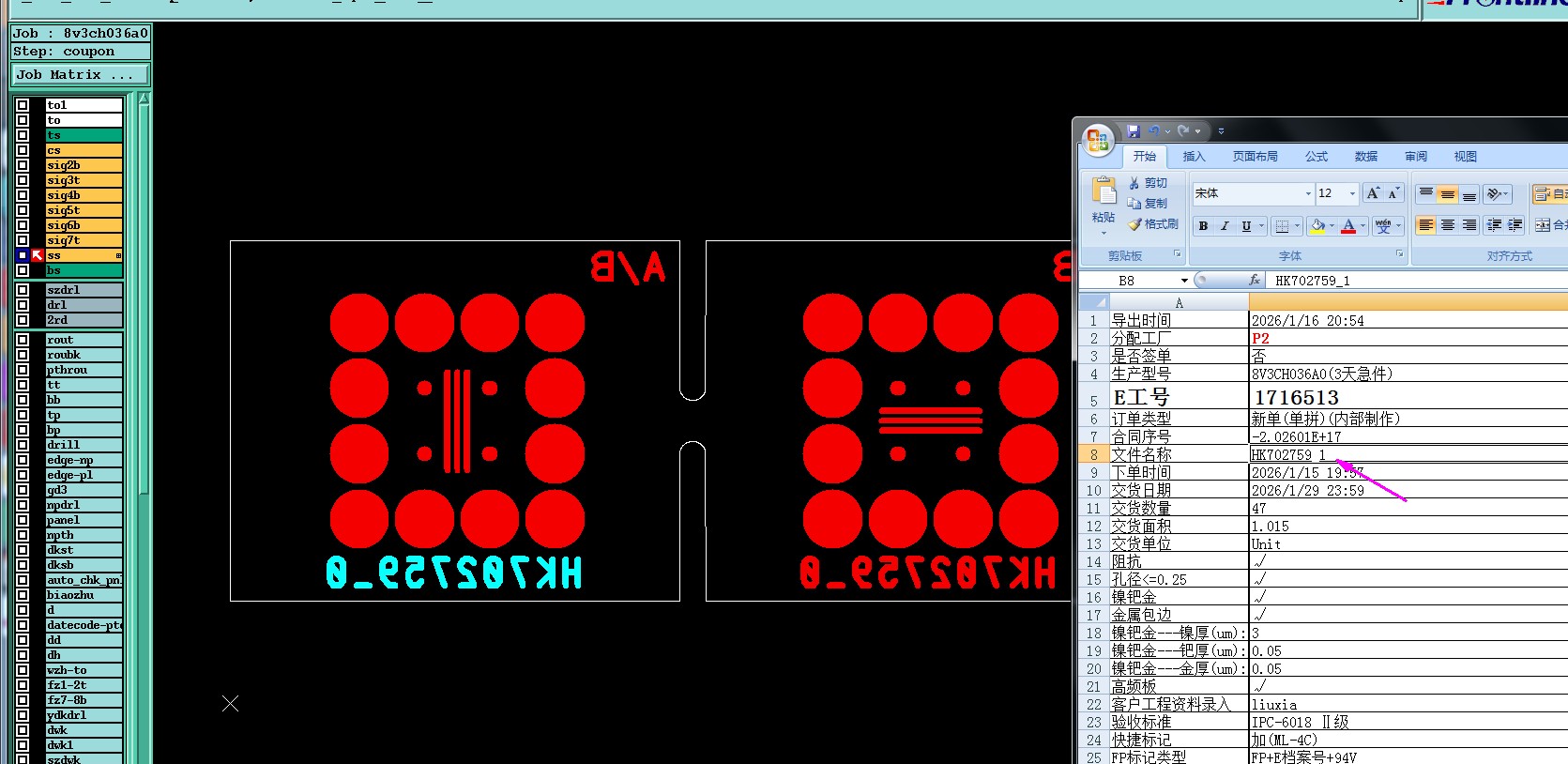Toggle Italic formatting
Screen dimensions: 1568x764
[1225, 225]
